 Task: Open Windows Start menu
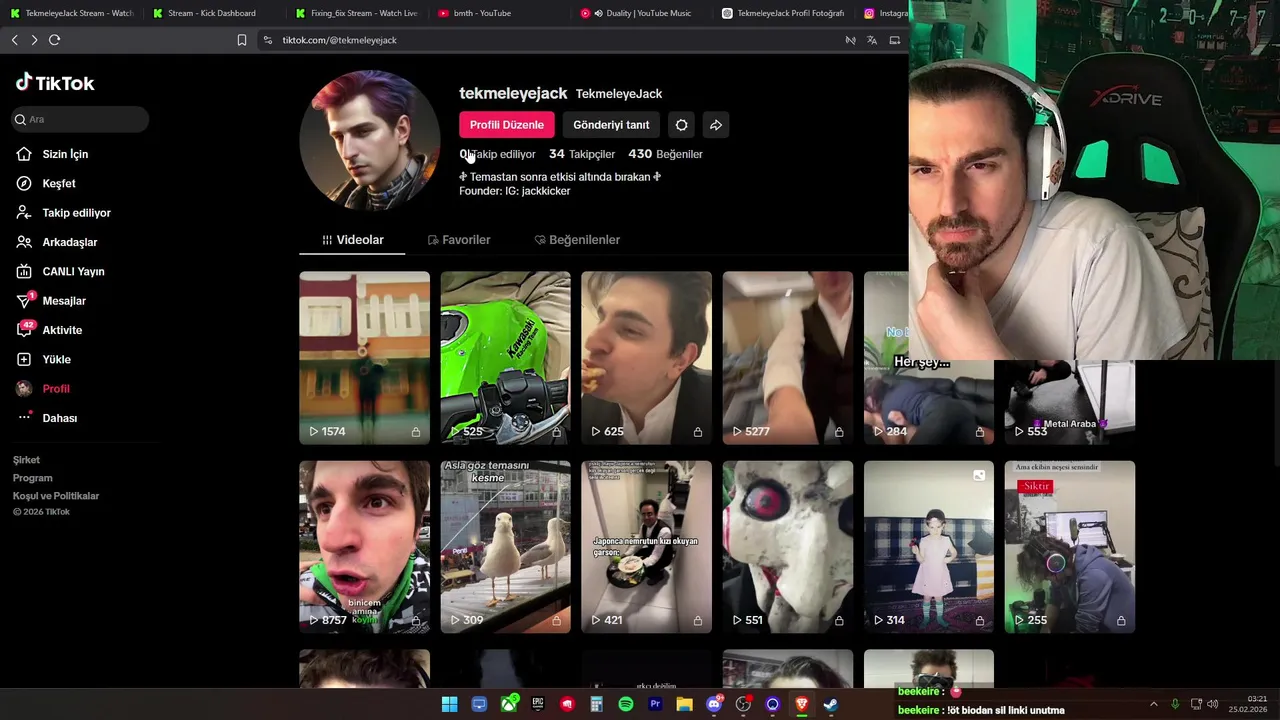(449, 704)
